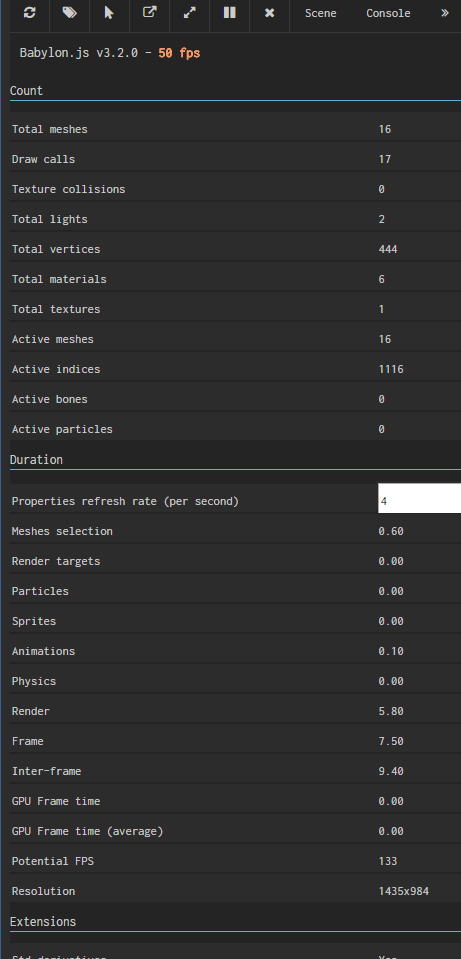Image resolution: width=461 pixels, height=959 pixels.
Task: Click the Render value 5.80
Action: point(391,711)
